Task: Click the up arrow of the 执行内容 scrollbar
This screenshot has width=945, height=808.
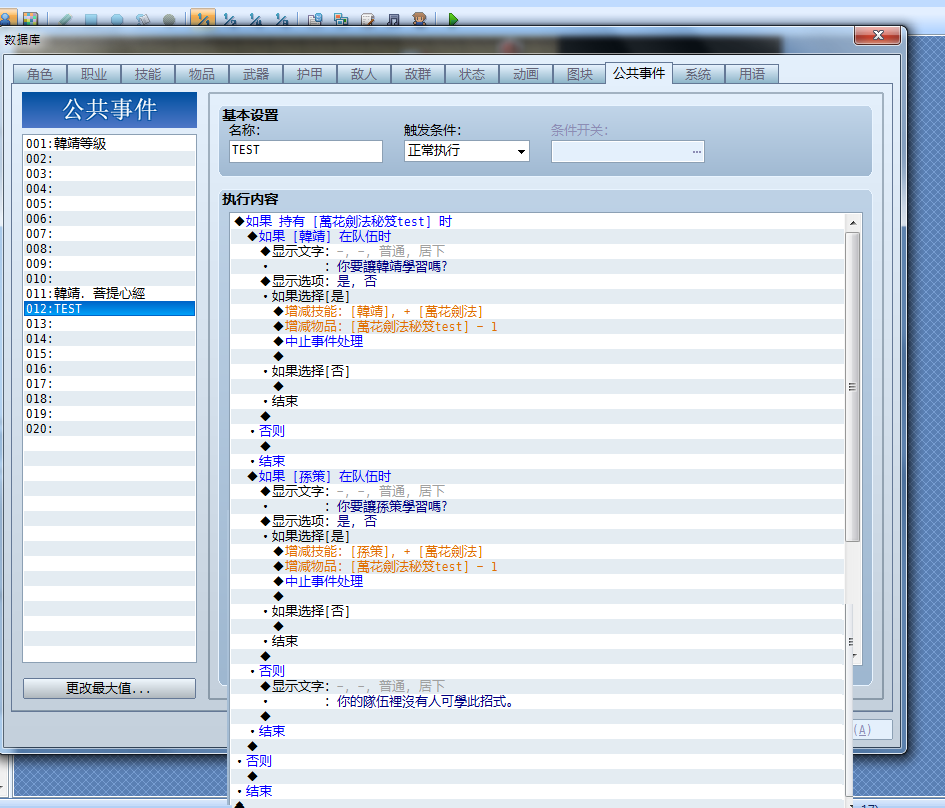Action: point(853,223)
